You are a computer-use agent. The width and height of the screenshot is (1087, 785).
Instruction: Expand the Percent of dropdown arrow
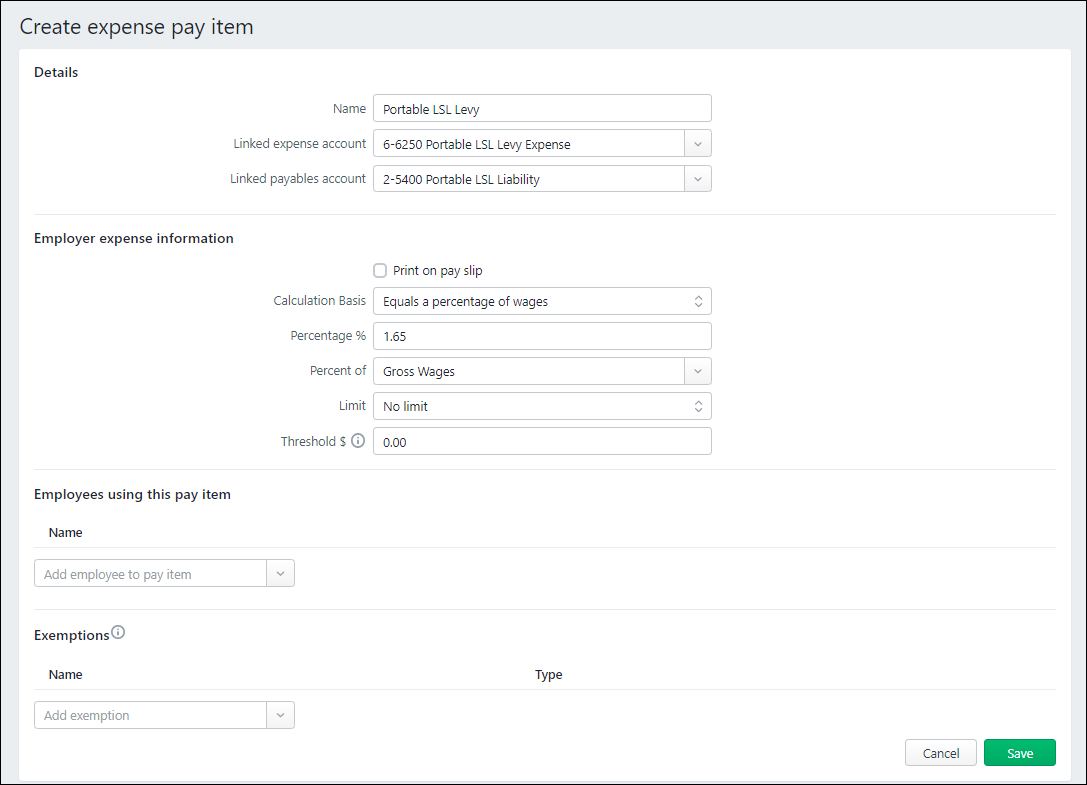click(698, 371)
